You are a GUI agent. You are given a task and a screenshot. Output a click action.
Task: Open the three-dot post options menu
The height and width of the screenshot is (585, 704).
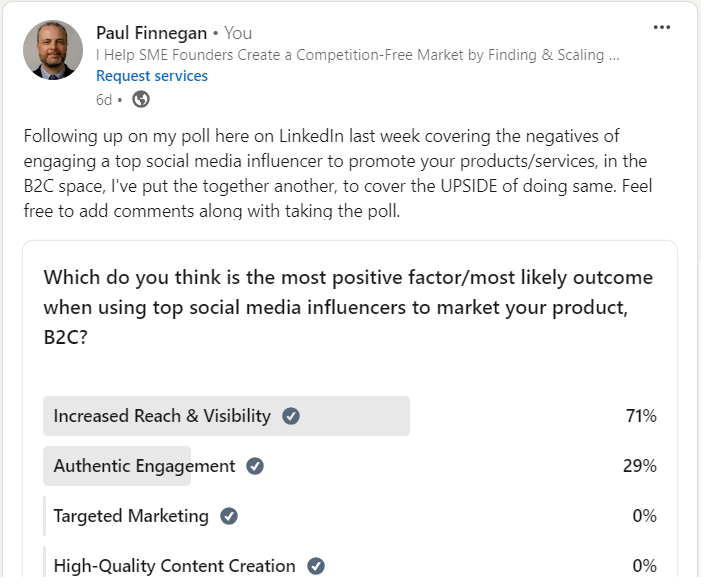tap(662, 27)
